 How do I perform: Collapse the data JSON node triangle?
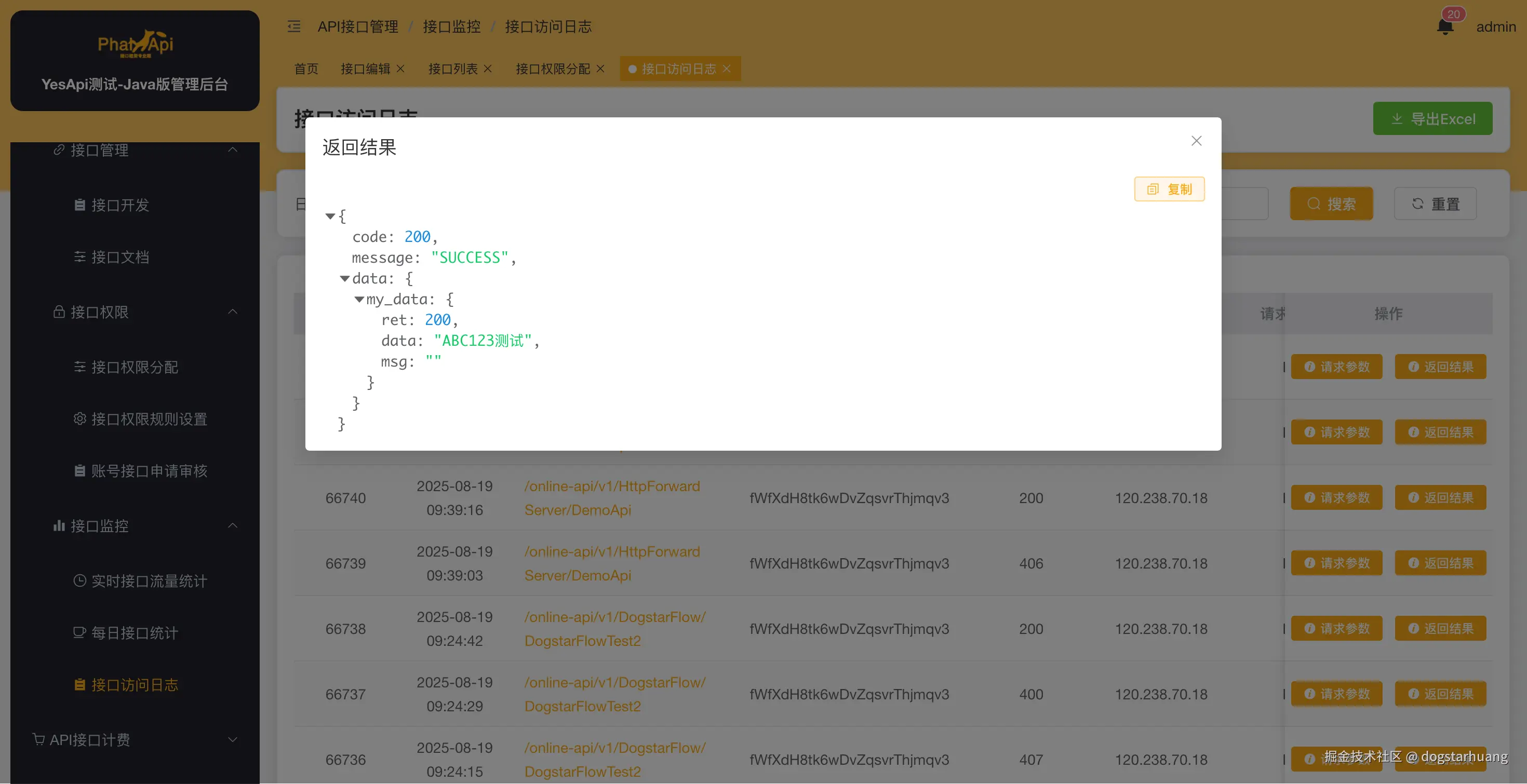pos(344,278)
